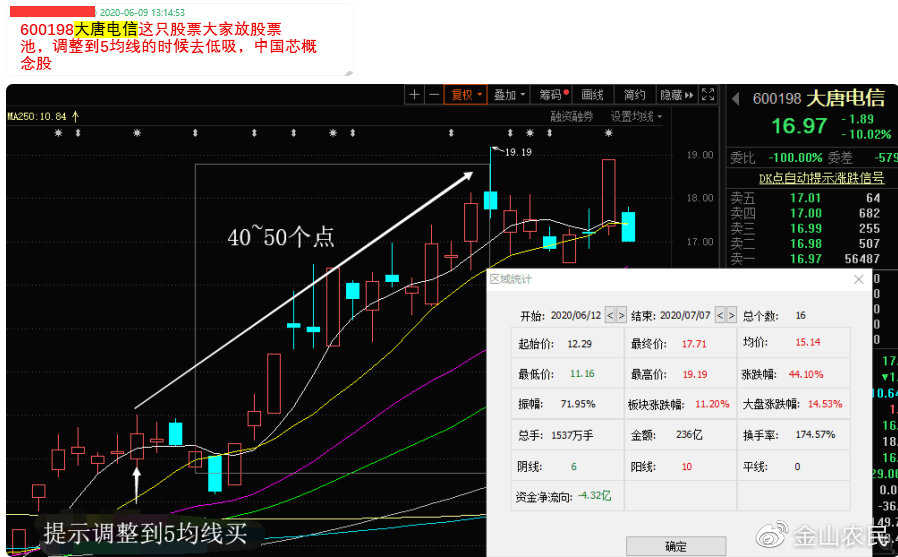Open the 叠加 overlay dropdown
This screenshot has width=898, height=557.
[x=509, y=95]
